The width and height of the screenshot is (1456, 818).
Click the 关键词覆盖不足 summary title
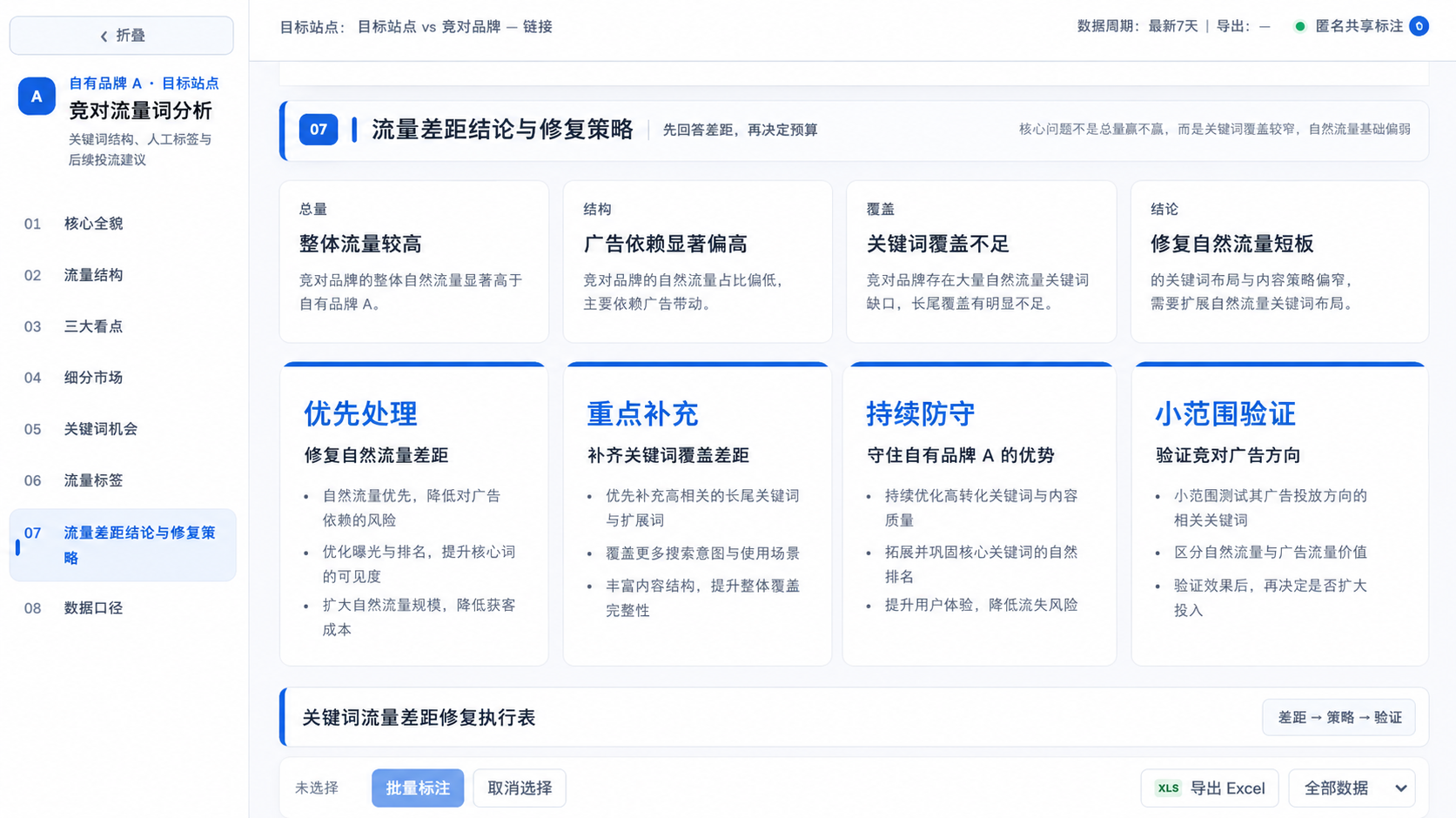[x=937, y=245]
